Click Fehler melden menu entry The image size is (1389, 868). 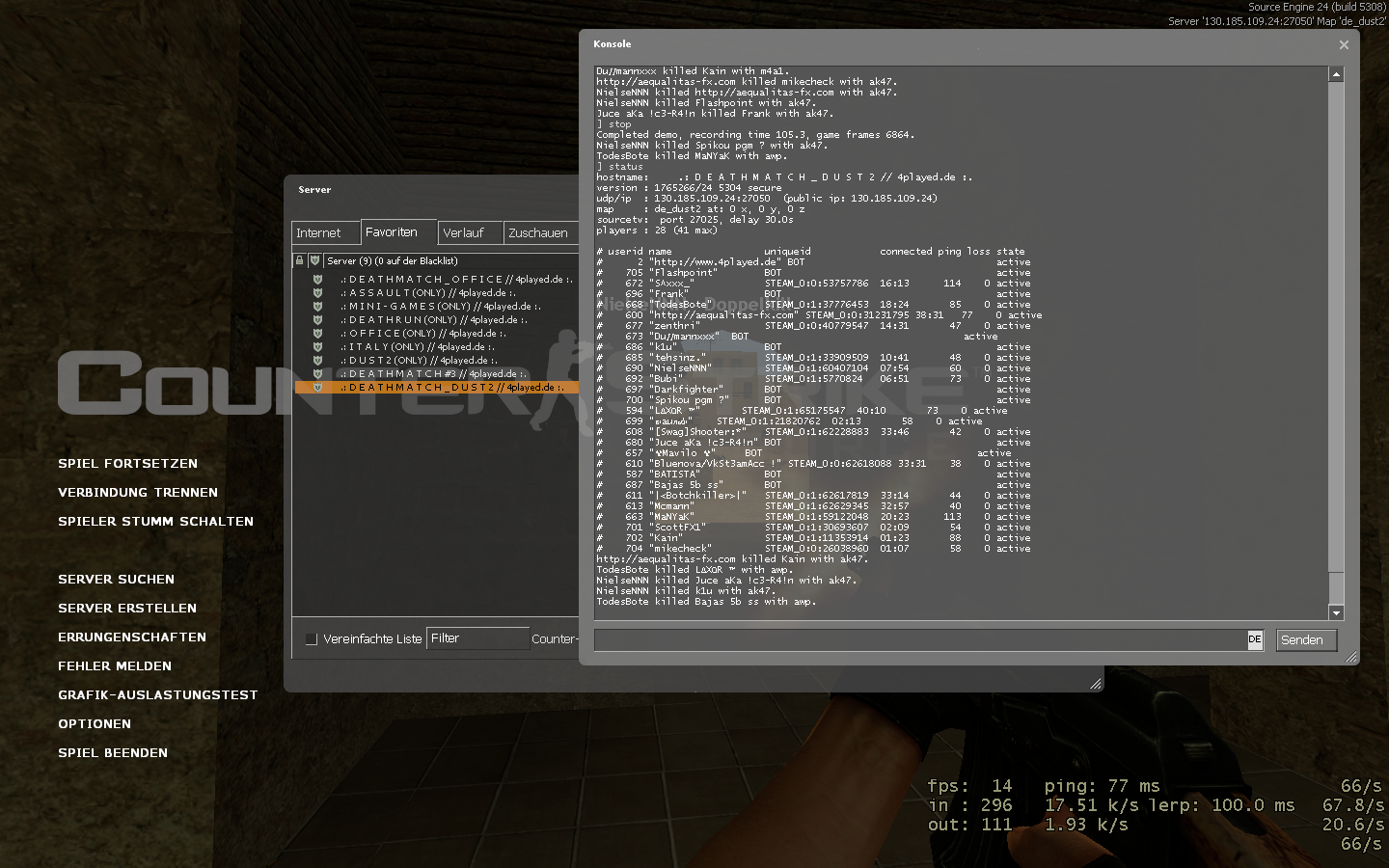tap(115, 666)
